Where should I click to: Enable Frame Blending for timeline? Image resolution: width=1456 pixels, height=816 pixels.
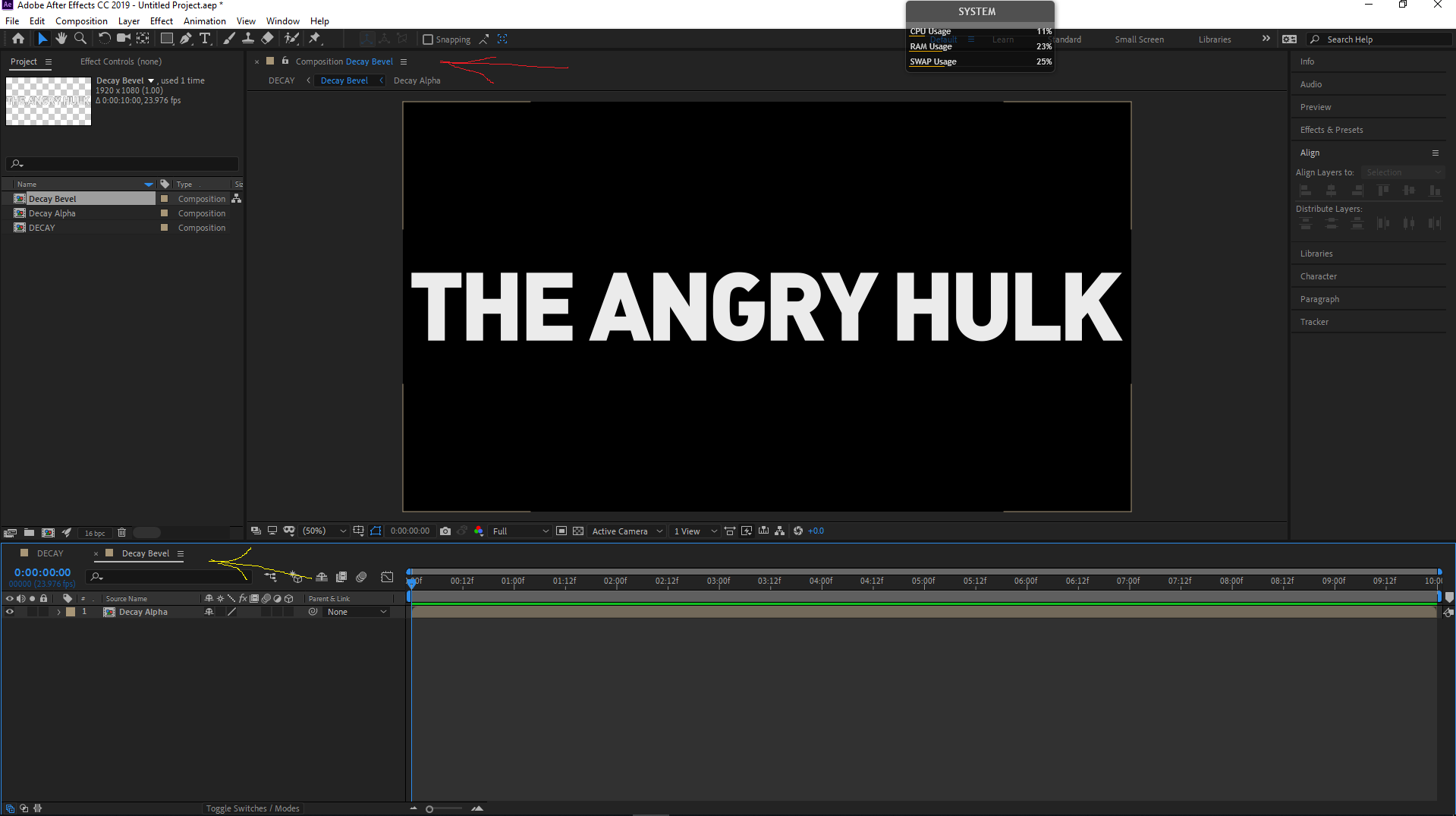click(x=341, y=578)
